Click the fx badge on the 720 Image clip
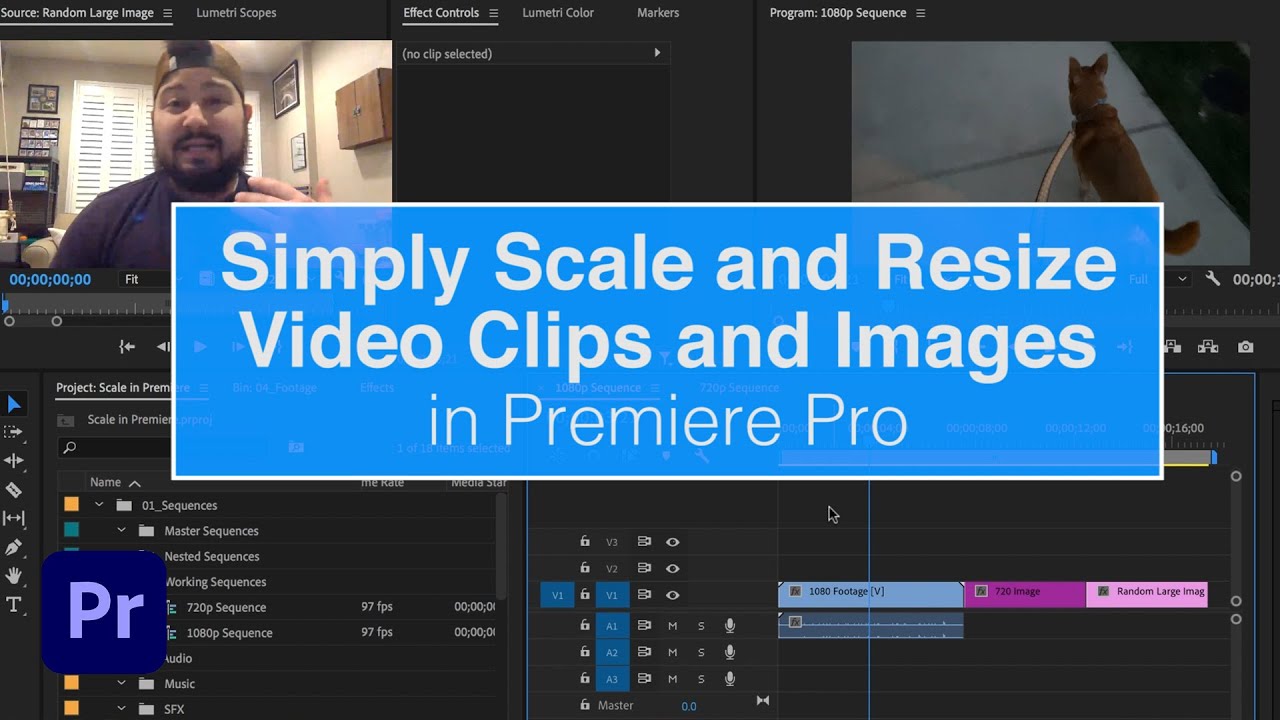Screen dimensions: 1280x720 (x=981, y=591)
